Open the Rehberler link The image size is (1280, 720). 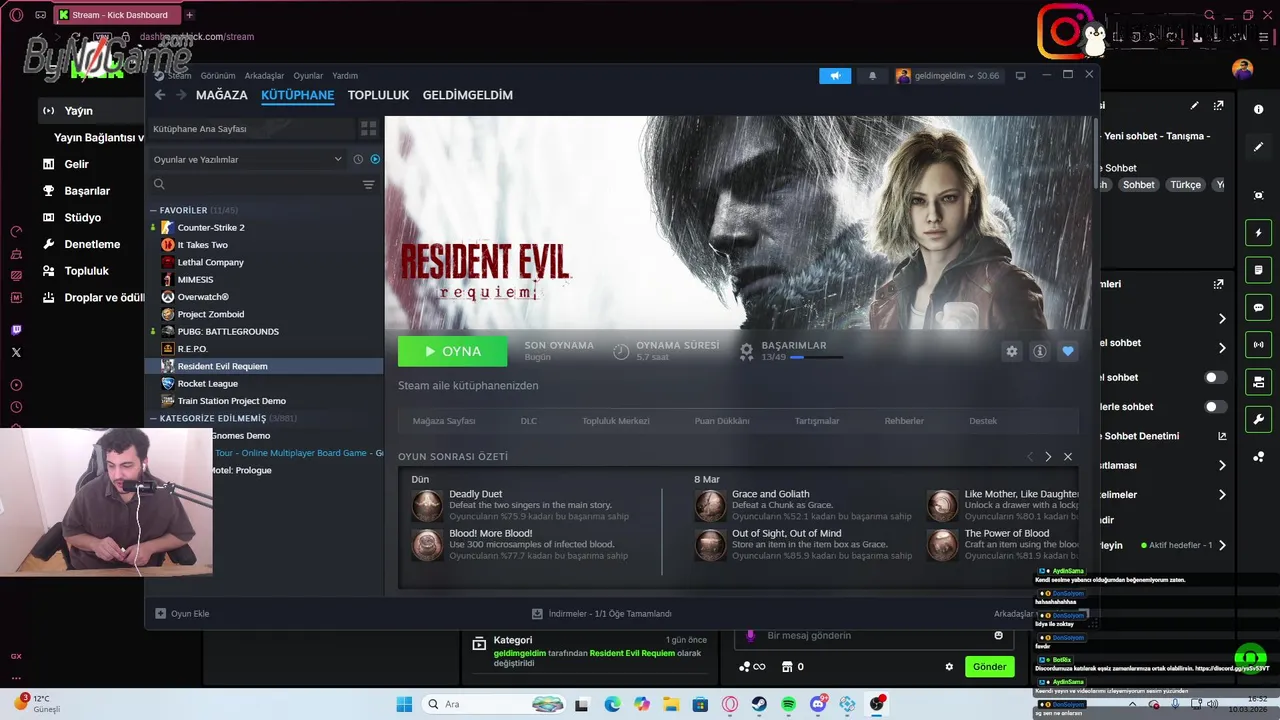[x=904, y=421]
